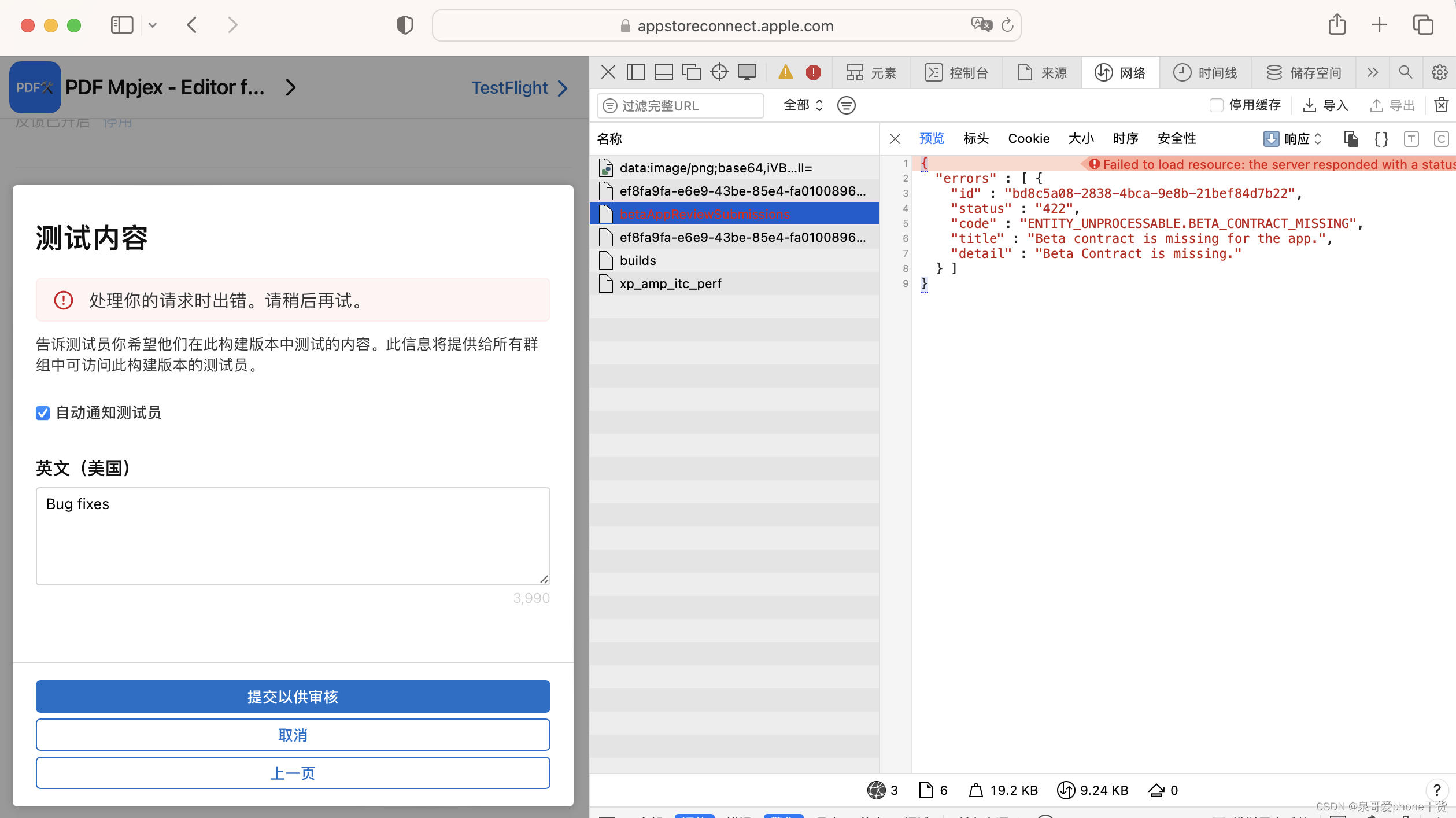The width and height of the screenshot is (1456, 818).
Task: Dock inspector to bottom of window
Action: coord(663,72)
